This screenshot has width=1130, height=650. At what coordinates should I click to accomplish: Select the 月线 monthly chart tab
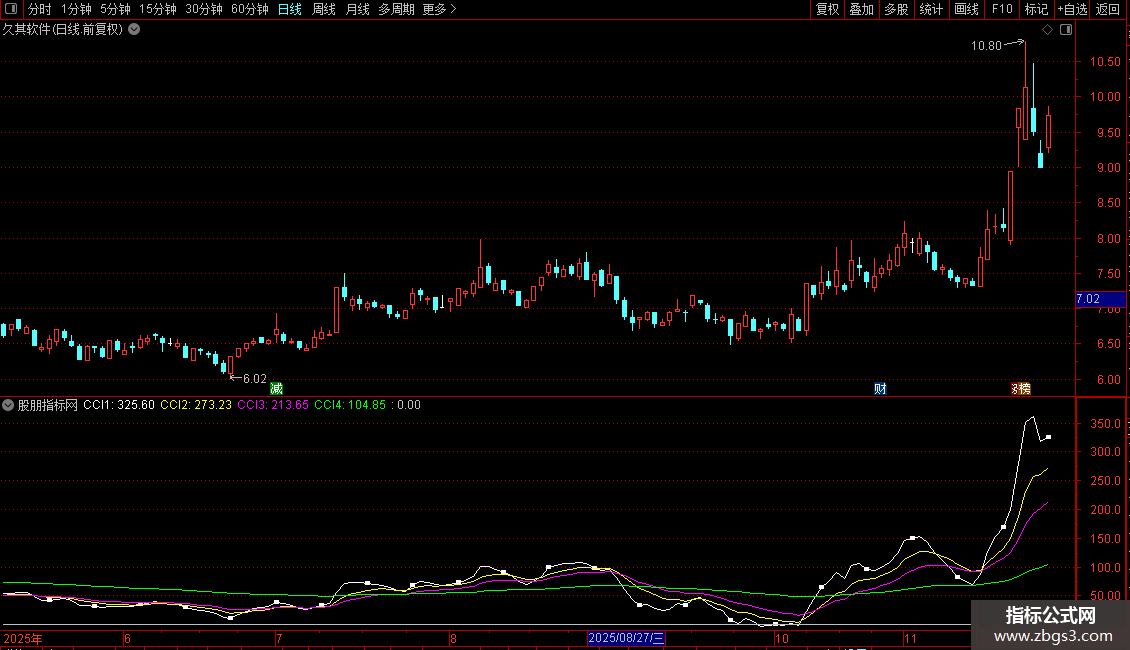click(x=357, y=9)
